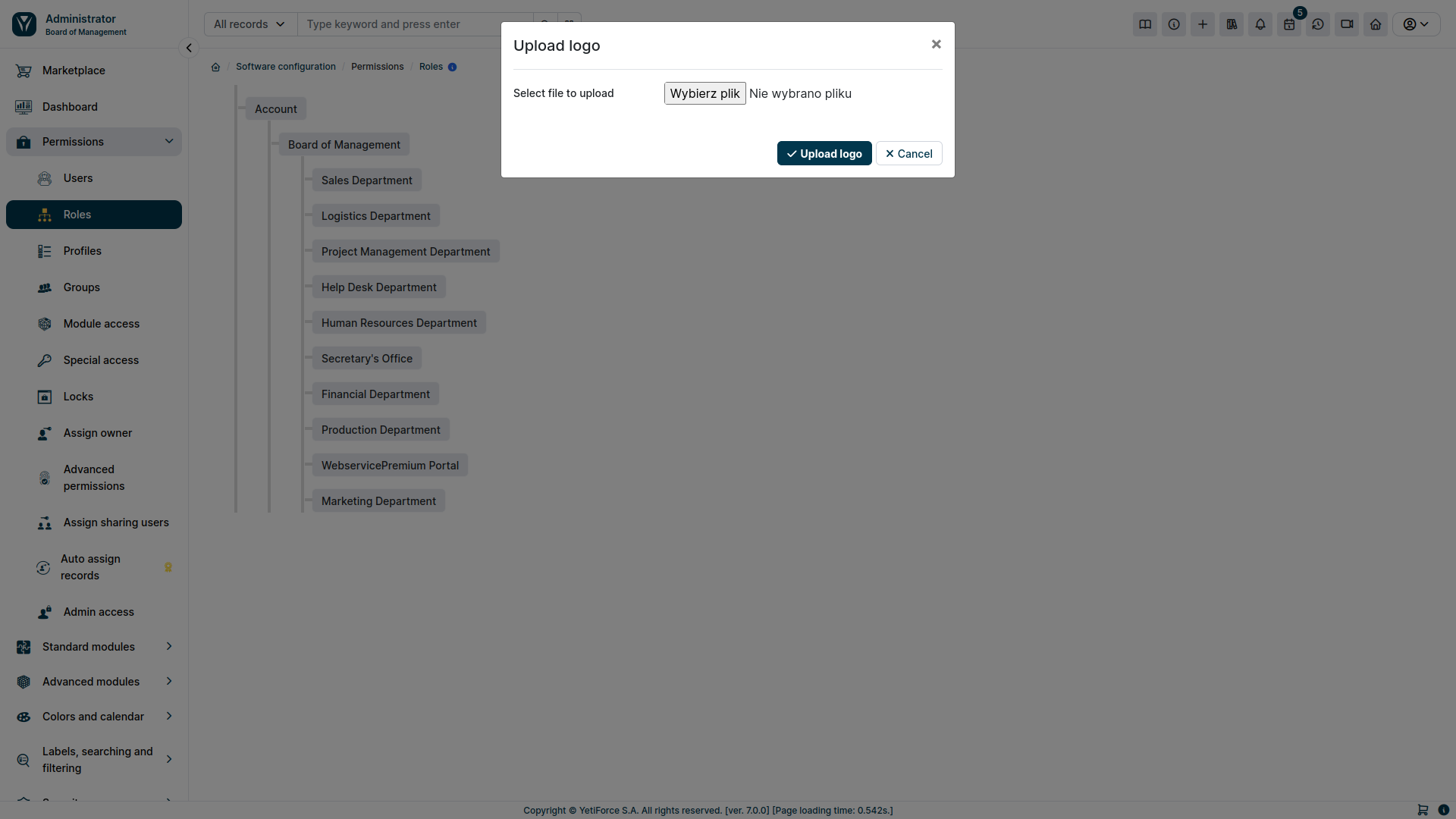Select All records dropdown filter

pyautogui.click(x=249, y=23)
